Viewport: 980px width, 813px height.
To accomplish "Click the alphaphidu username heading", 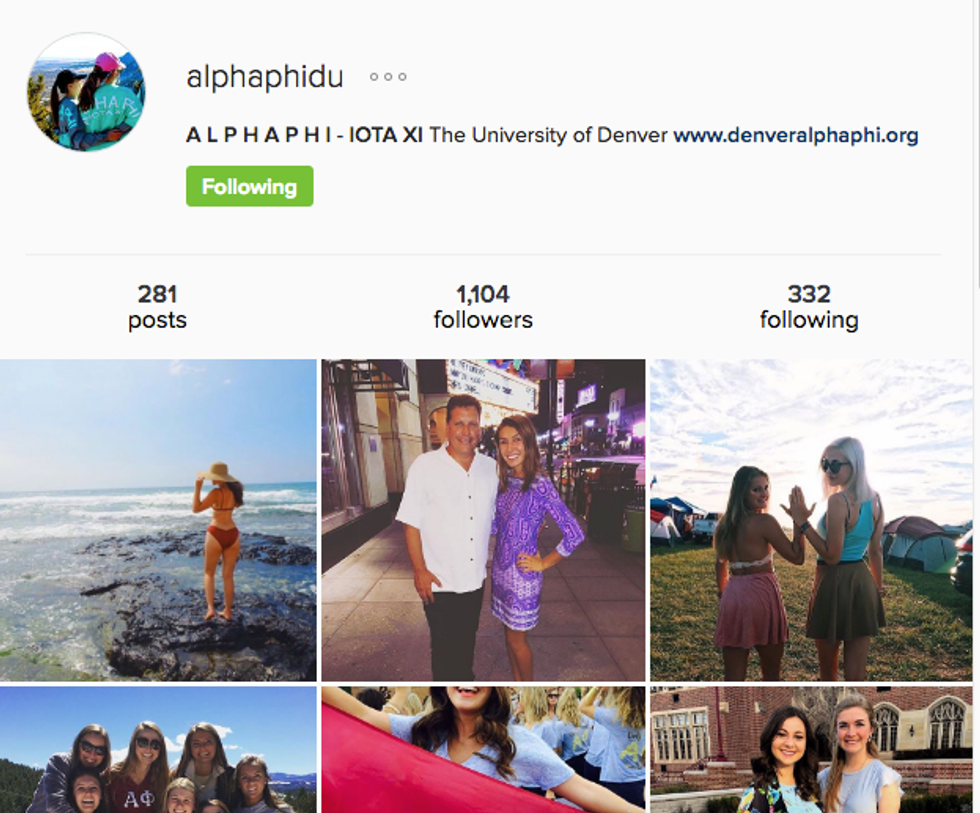I will point(265,77).
